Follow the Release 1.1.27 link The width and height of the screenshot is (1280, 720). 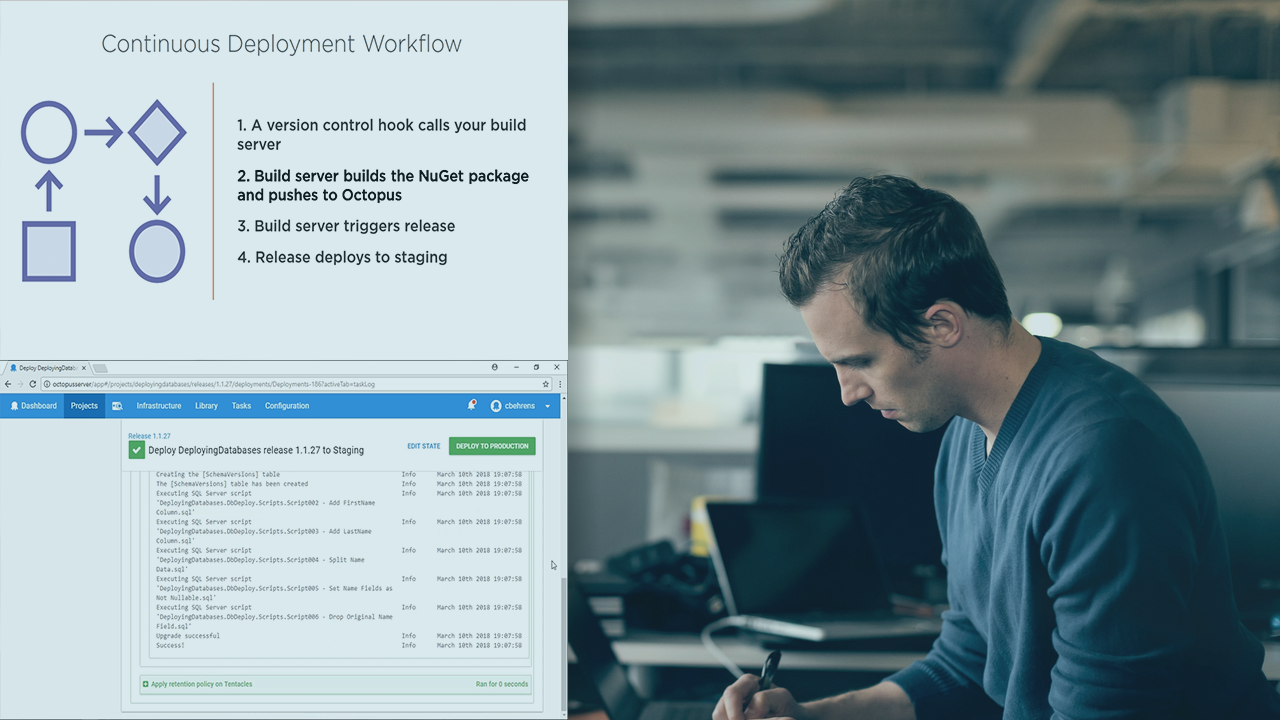(x=149, y=436)
